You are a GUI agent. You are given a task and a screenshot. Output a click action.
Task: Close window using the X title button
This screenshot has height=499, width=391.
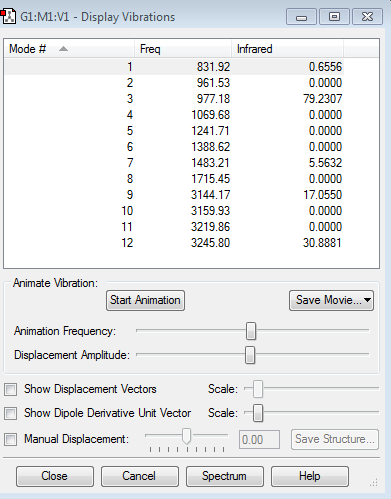367,17
